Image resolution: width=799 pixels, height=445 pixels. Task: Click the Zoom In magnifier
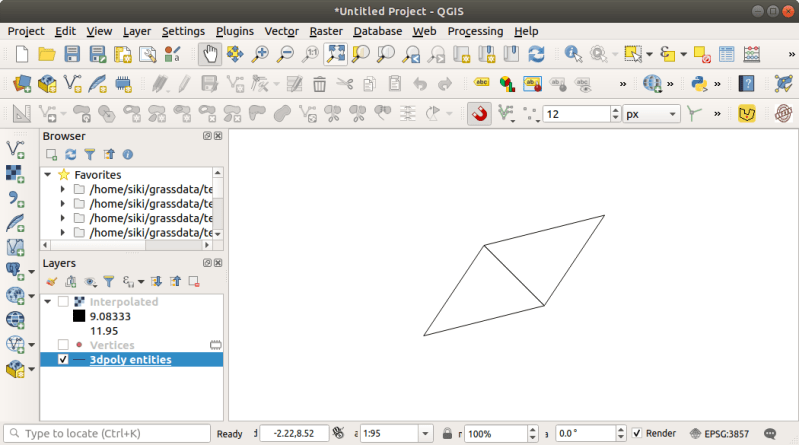[x=260, y=54]
